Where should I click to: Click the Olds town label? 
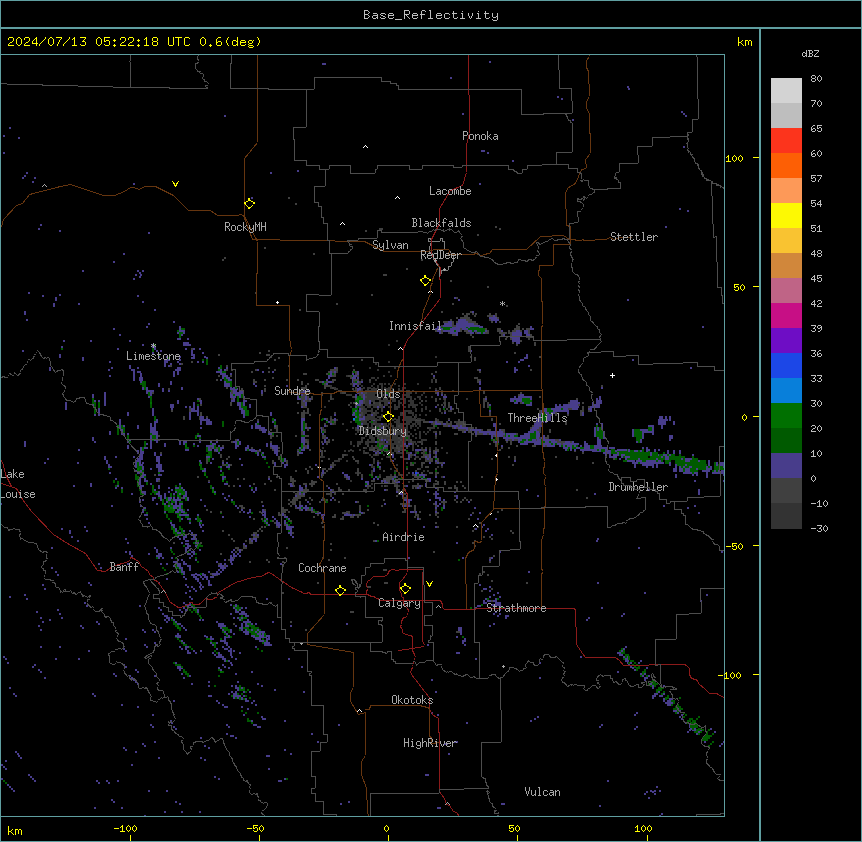388,394
